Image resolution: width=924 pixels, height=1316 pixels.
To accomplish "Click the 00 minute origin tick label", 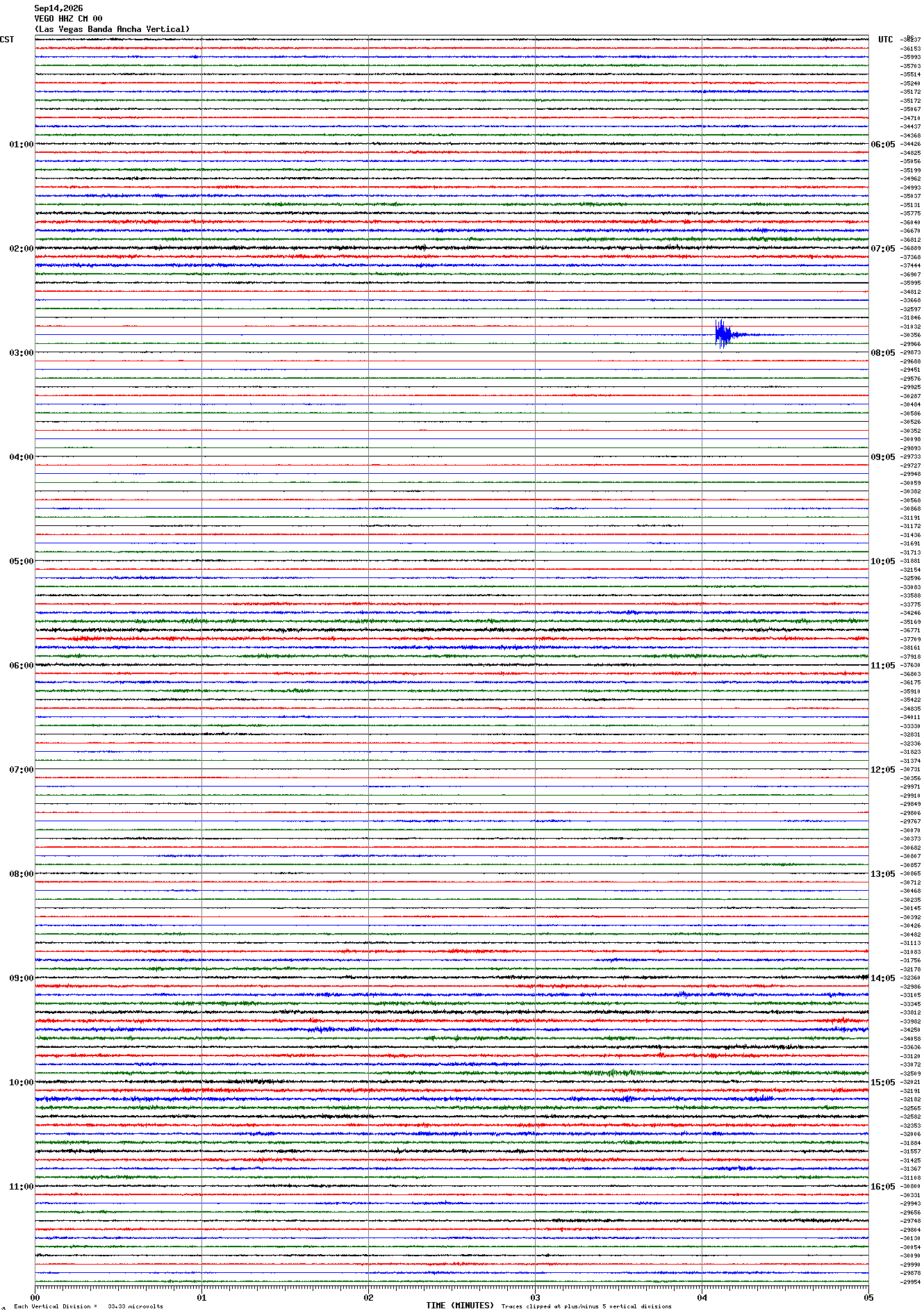I will tap(35, 1297).
